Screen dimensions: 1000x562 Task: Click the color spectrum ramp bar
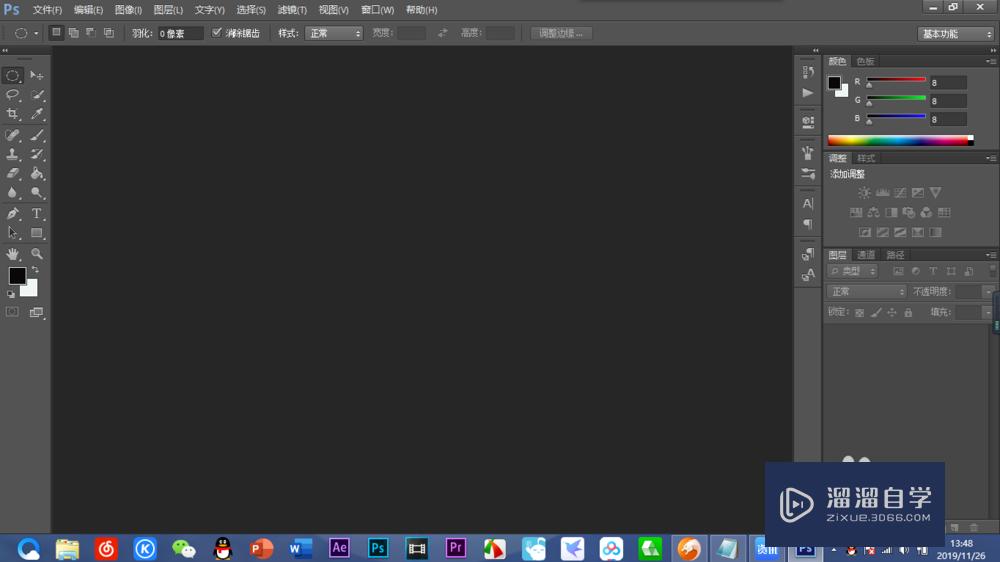901,140
